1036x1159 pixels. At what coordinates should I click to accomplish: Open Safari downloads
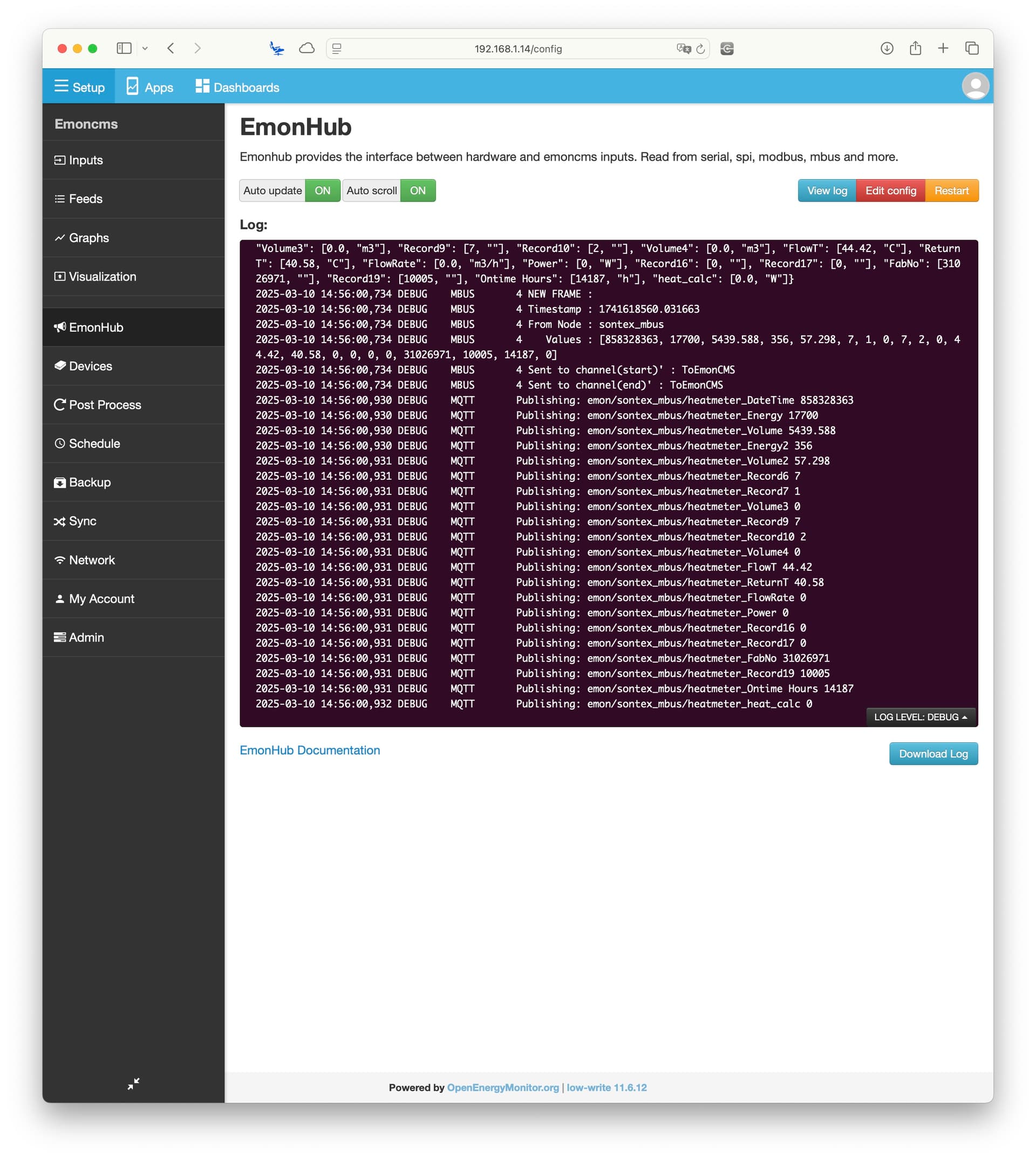tap(887, 49)
